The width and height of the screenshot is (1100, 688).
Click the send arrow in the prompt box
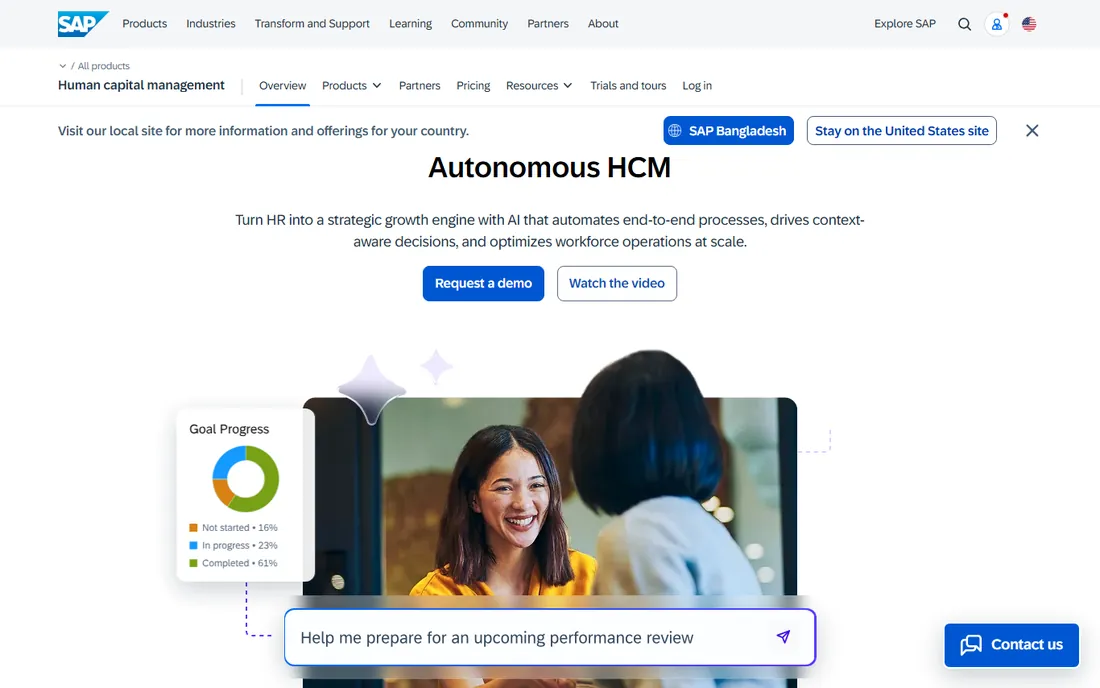[784, 636]
